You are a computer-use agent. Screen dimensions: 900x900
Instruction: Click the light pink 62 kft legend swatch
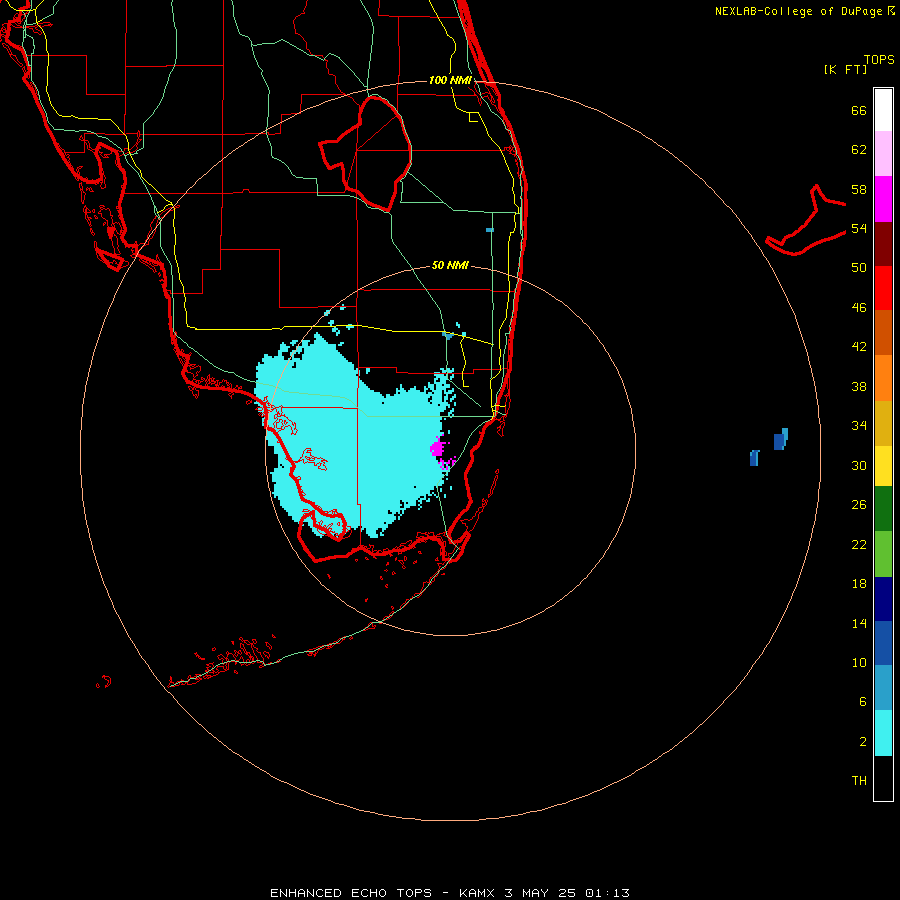point(883,153)
